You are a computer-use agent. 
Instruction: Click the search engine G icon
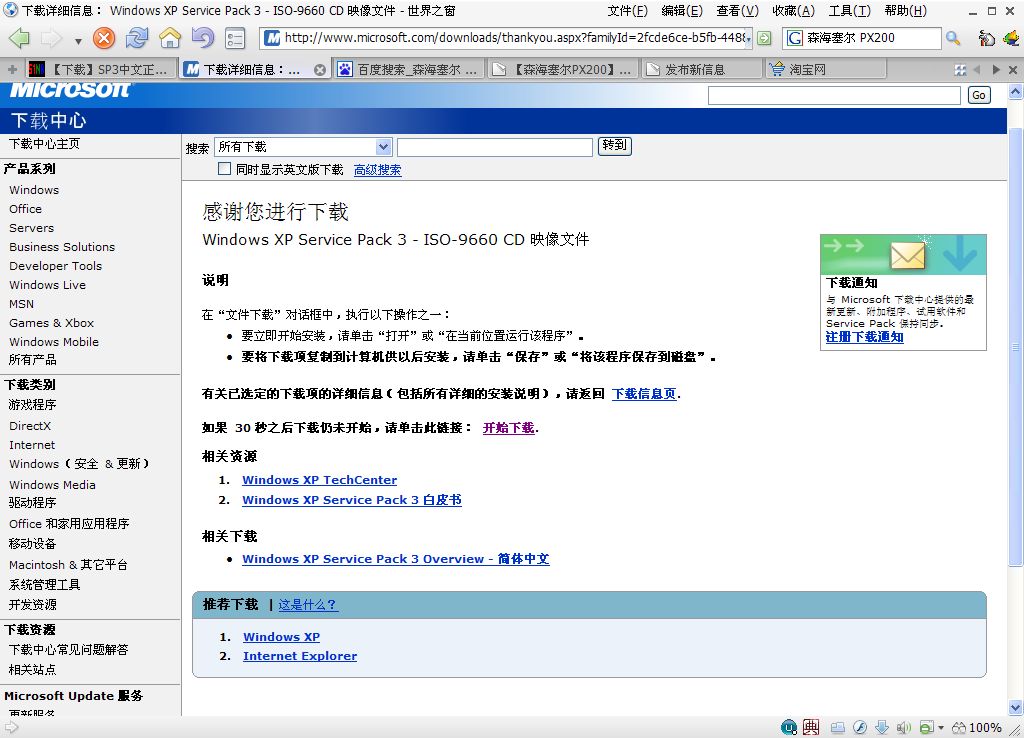tap(795, 38)
